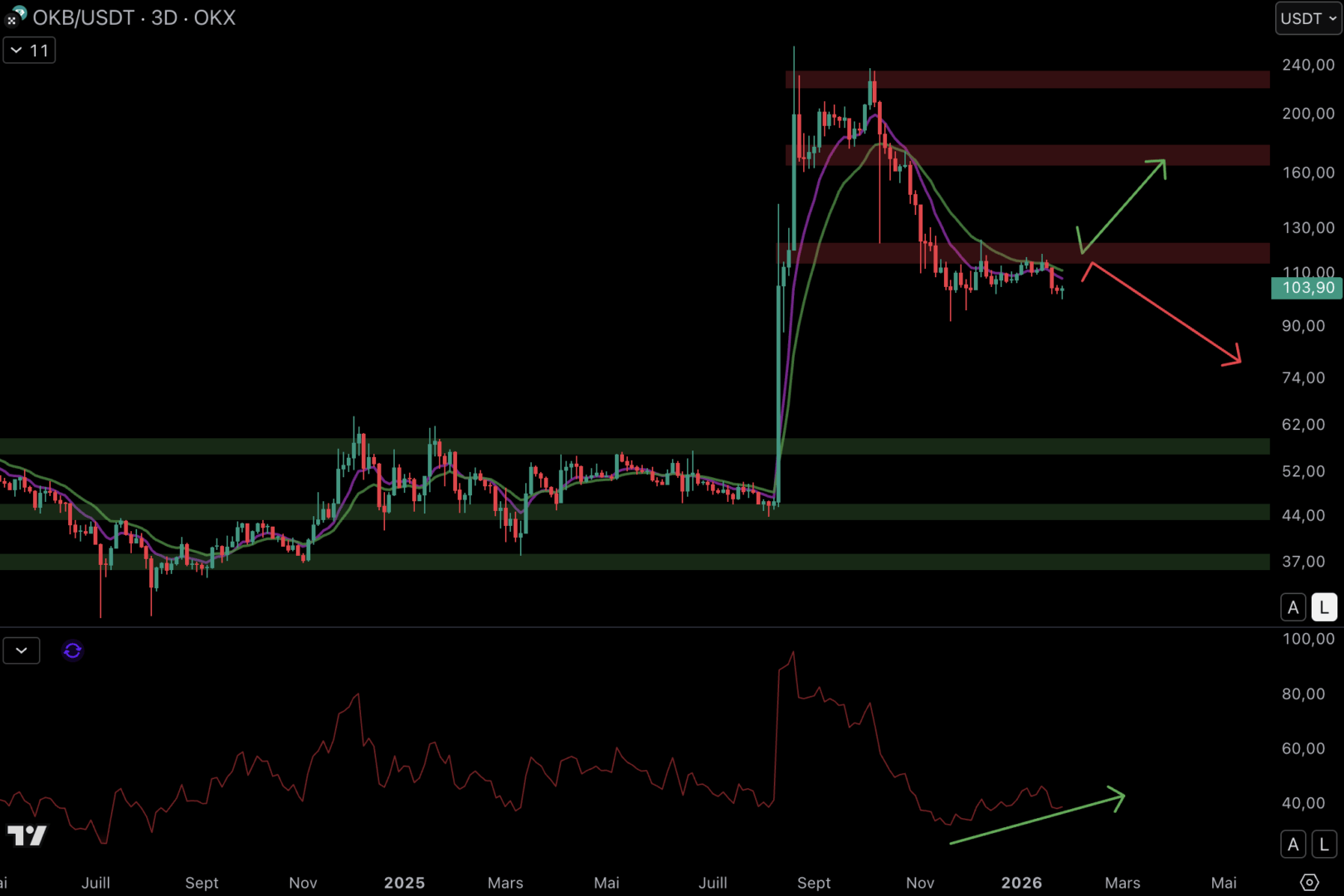Toggle auto scale A on indicator pane

(x=1293, y=845)
